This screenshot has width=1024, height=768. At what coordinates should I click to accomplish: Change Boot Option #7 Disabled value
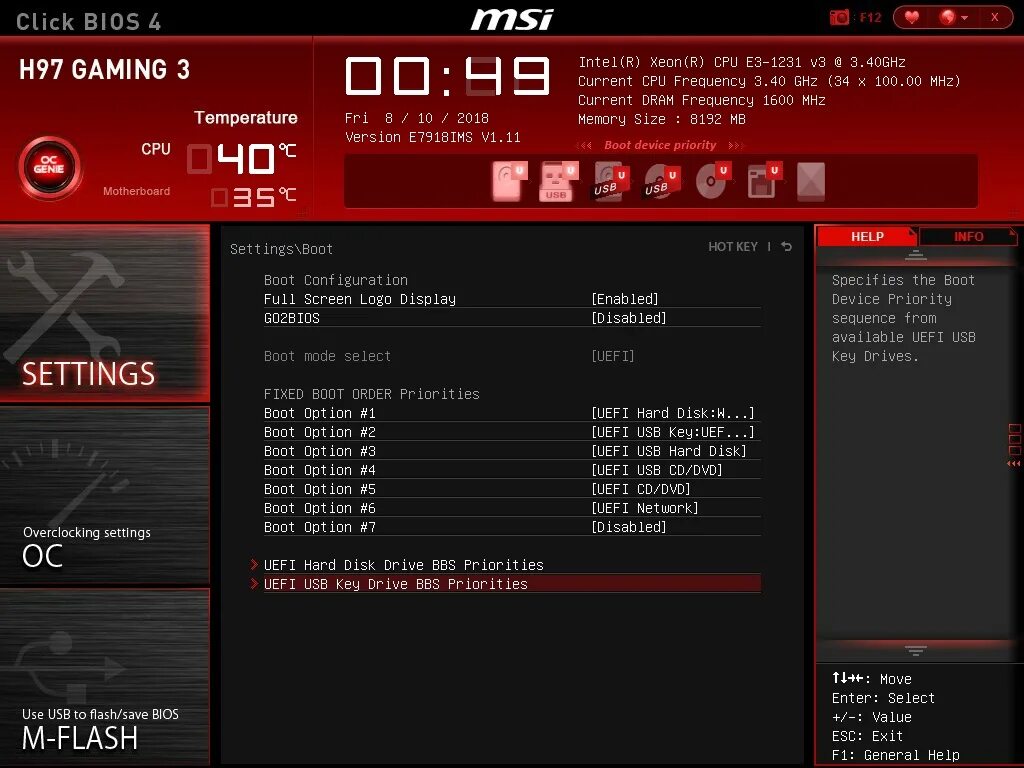629,527
